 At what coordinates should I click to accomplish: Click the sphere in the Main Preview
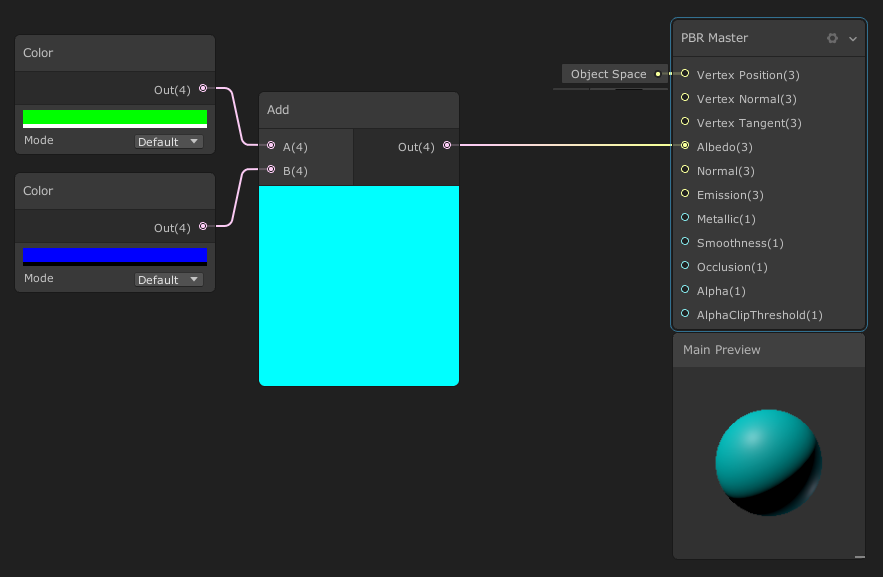(768, 462)
